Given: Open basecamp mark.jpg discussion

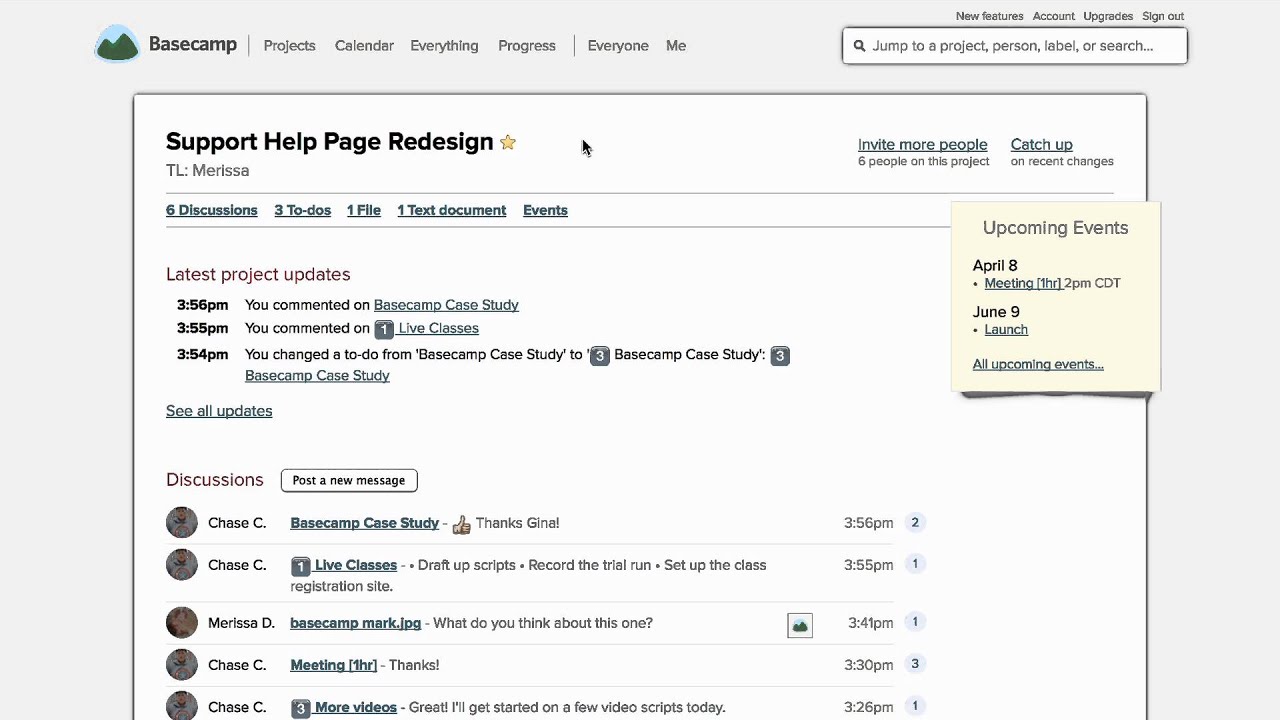Looking at the screenshot, I should 356,623.
